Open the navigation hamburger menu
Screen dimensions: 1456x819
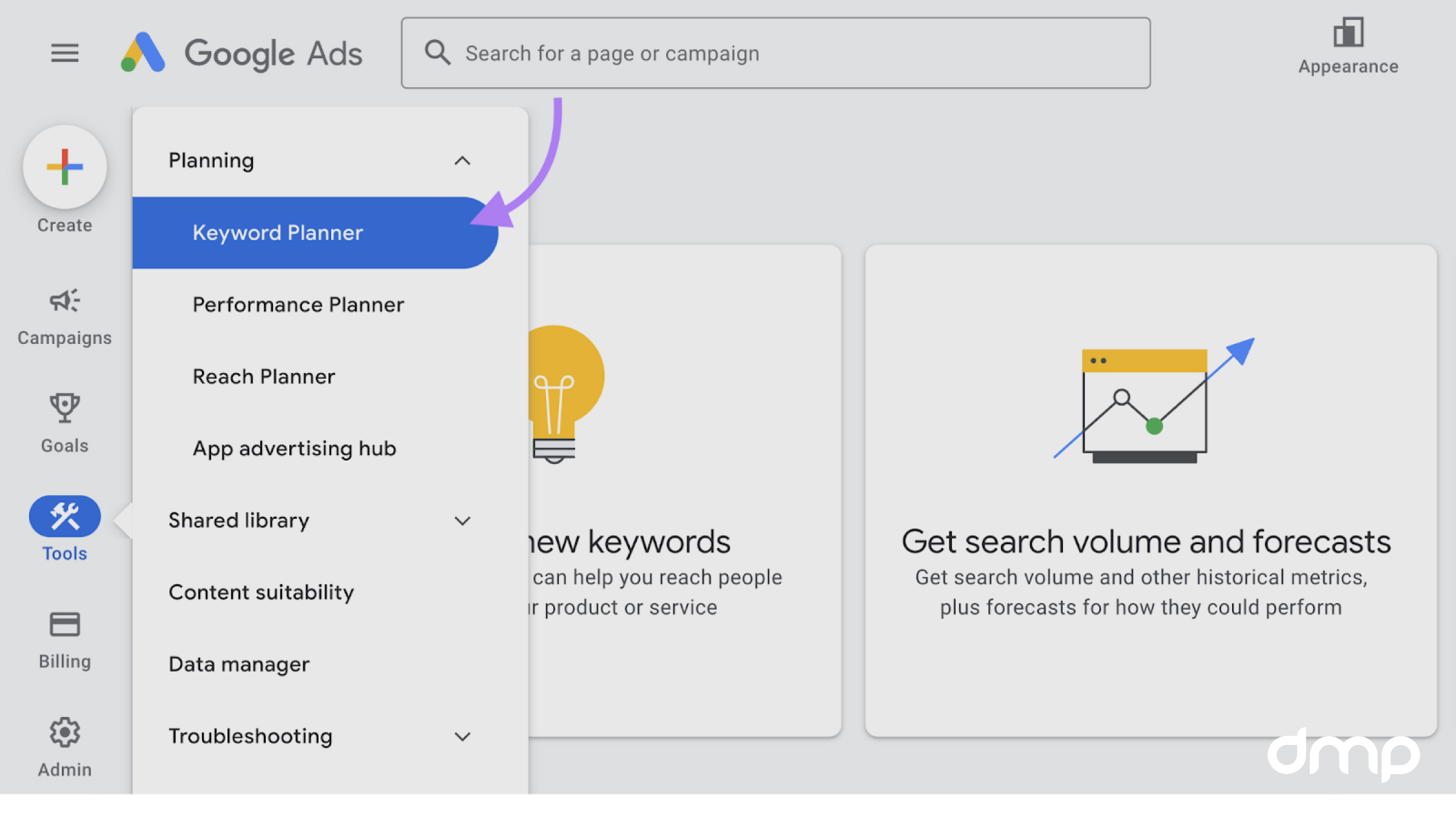click(x=64, y=53)
